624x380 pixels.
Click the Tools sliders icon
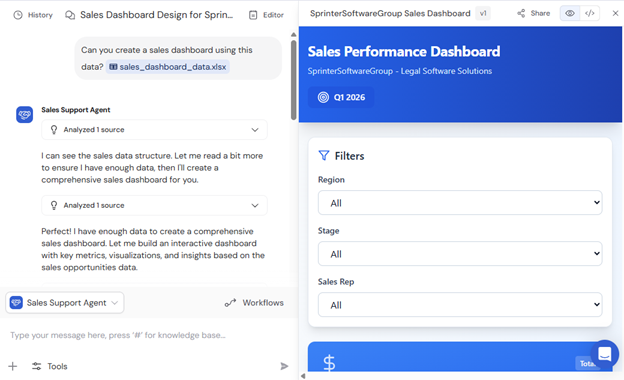pyautogui.click(x=37, y=366)
